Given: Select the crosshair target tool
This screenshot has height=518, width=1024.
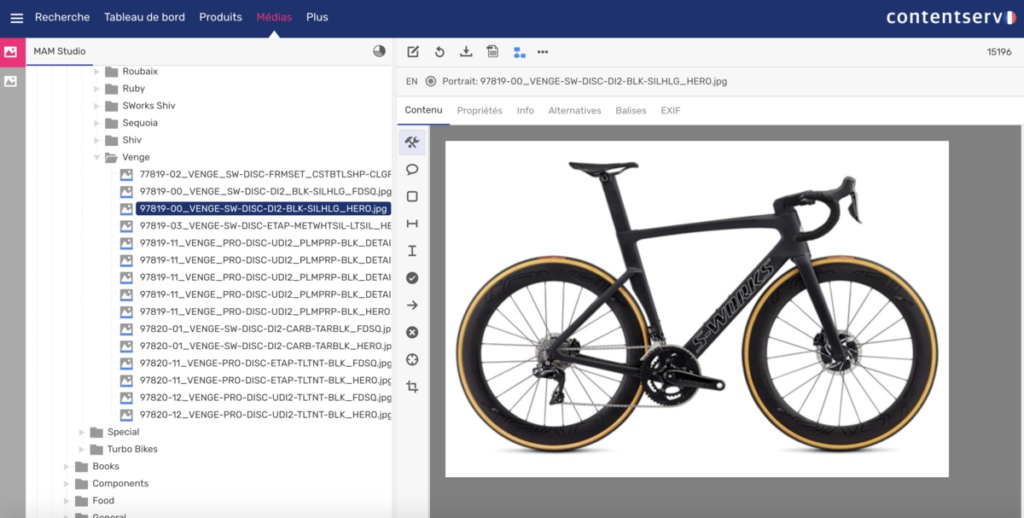Looking at the screenshot, I should [412, 359].
